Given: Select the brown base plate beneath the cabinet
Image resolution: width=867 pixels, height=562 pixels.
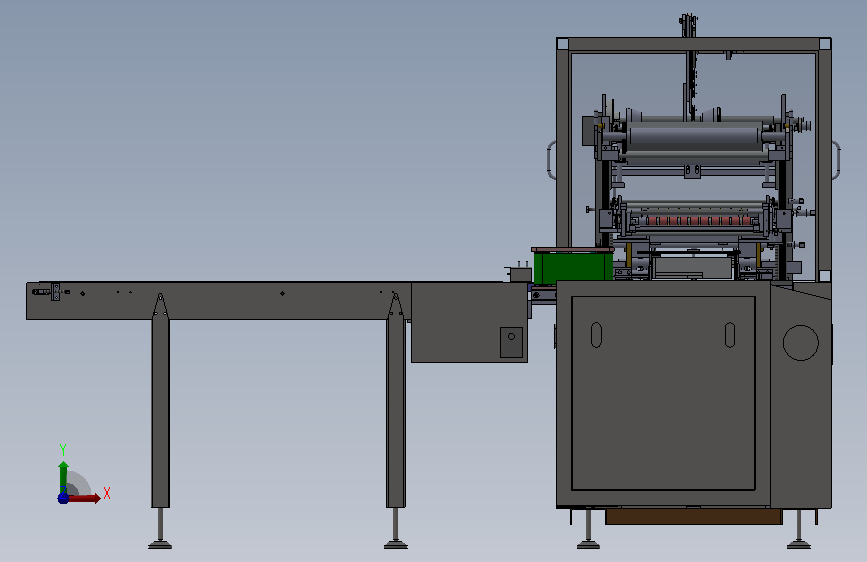Looking at the screenshot, I should [x=693, y=517].
